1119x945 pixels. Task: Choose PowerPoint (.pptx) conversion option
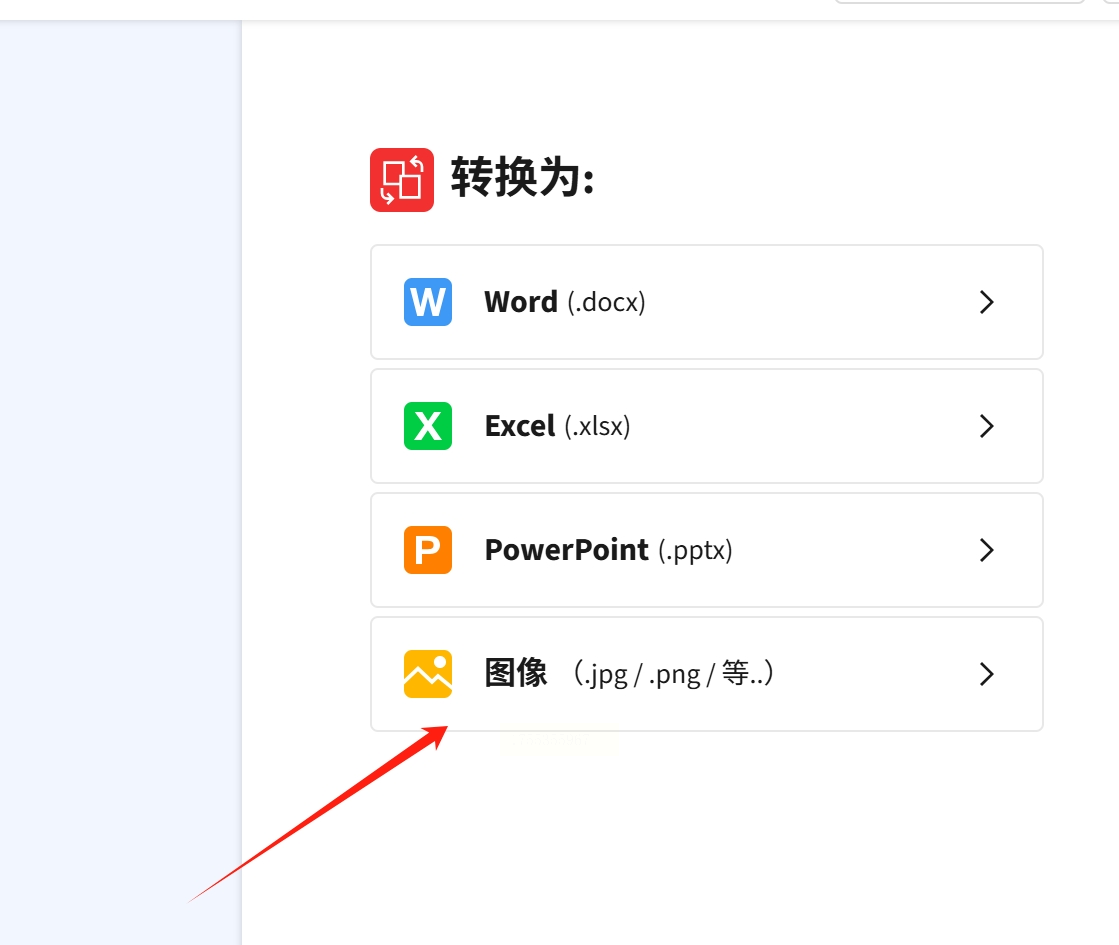707,550
